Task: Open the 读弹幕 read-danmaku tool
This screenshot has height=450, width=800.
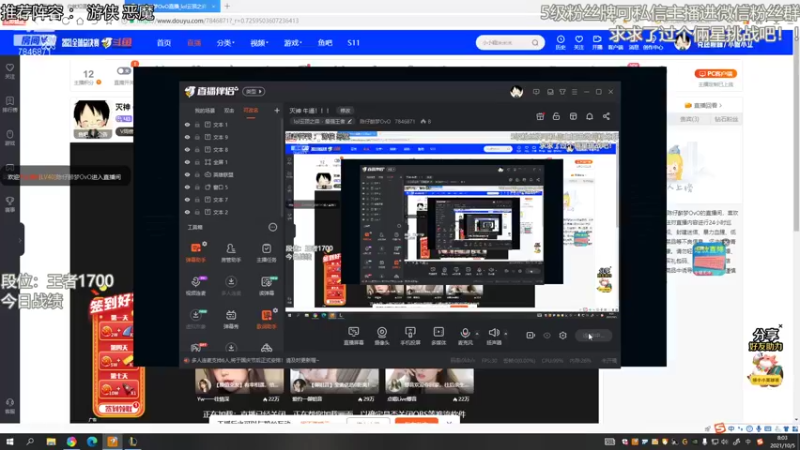Action: (266, 285)
